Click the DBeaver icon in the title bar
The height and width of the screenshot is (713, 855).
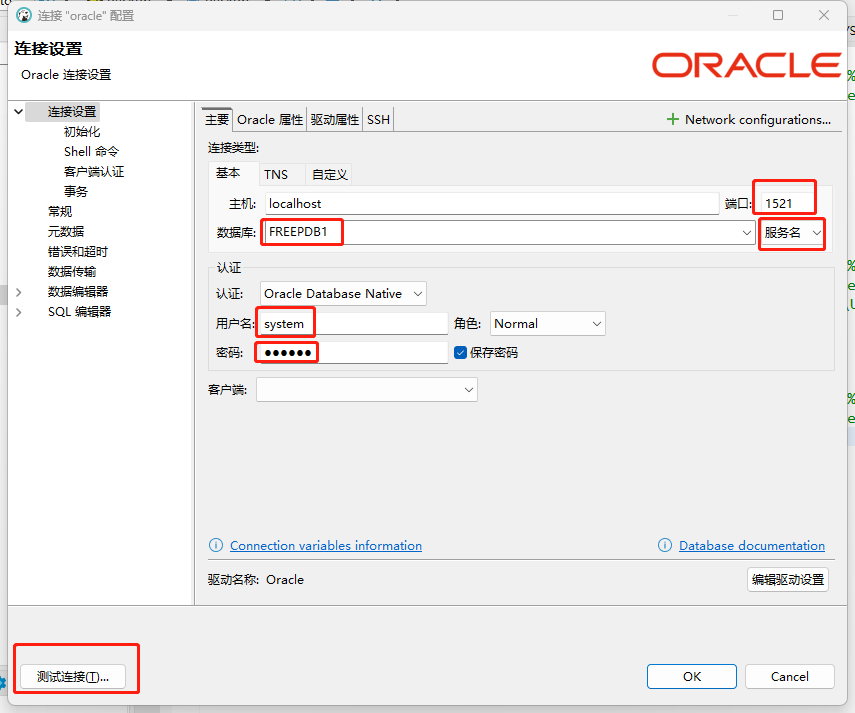tap(23, 15)
